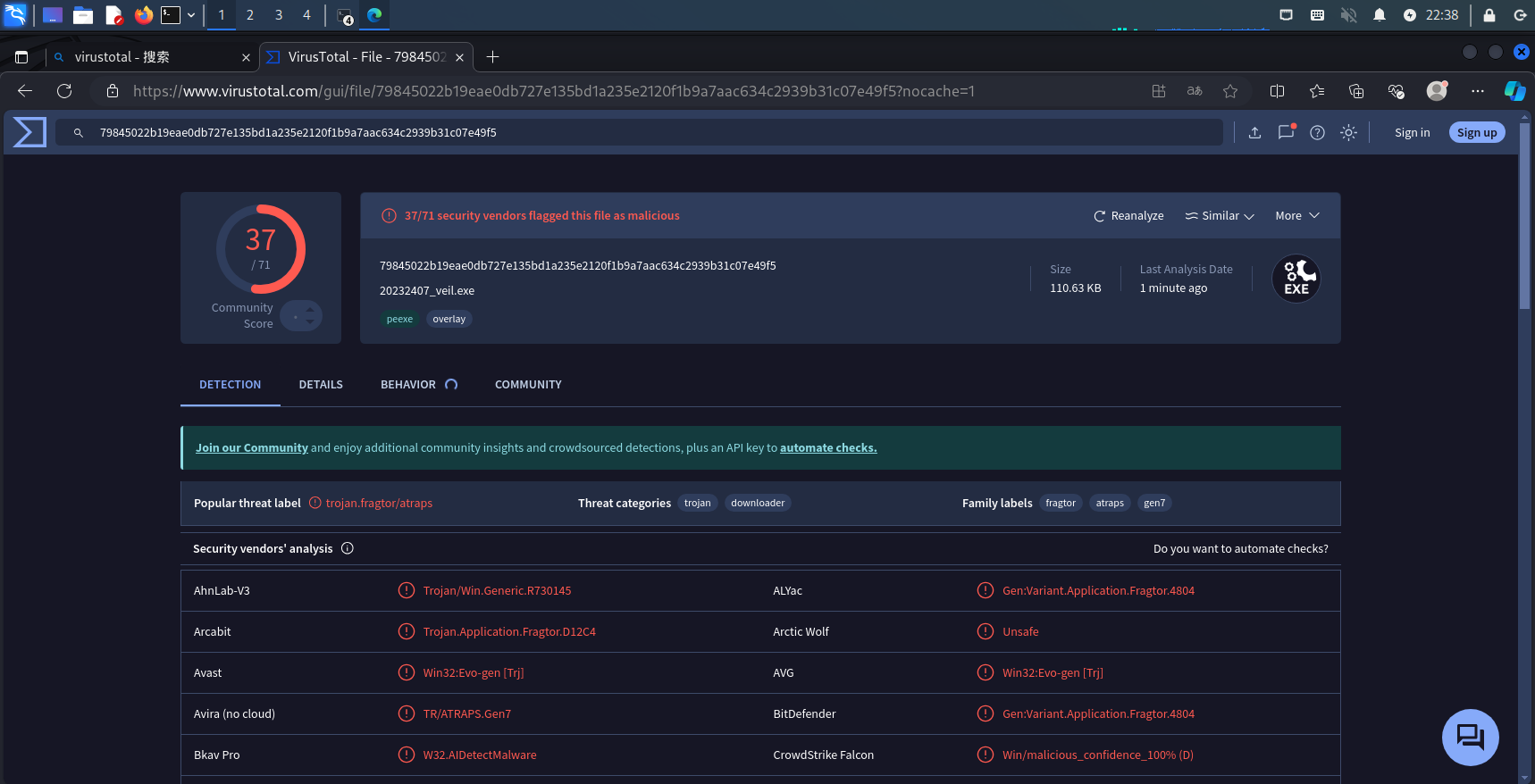Click the favorite star icon in address bar

pos(1230,91)
